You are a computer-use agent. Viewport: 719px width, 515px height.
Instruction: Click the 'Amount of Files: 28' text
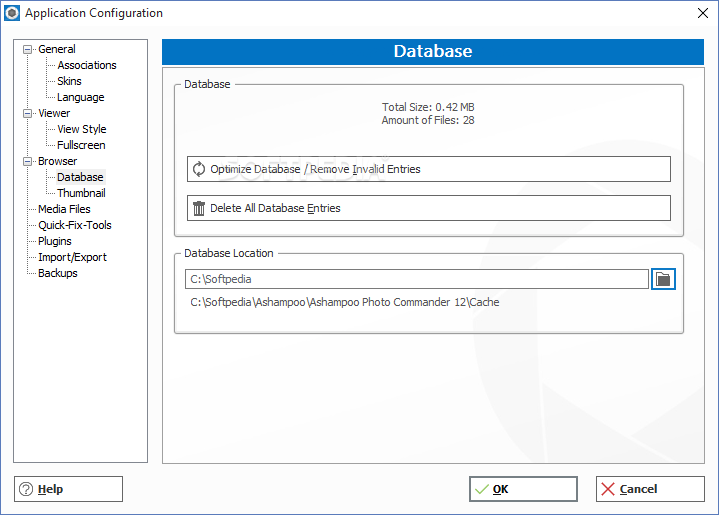click(x=428, y=121)
